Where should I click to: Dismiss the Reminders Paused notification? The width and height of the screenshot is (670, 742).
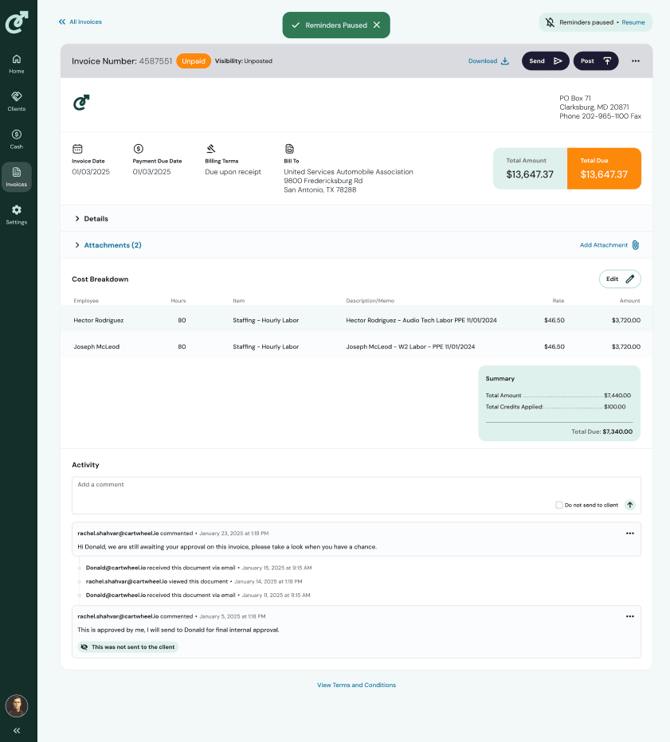377,25
